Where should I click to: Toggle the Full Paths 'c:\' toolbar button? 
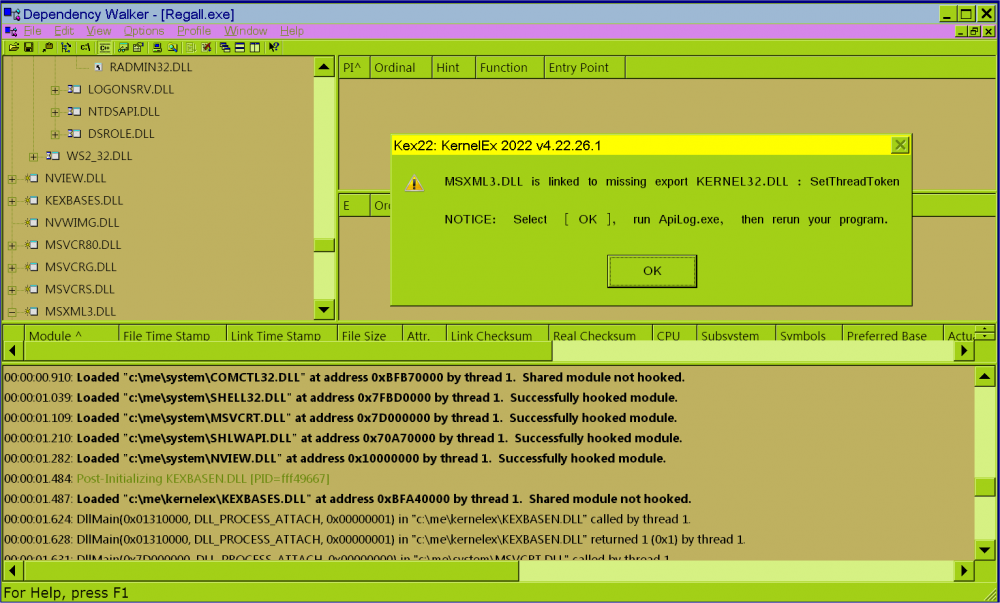tap(86, 47)
